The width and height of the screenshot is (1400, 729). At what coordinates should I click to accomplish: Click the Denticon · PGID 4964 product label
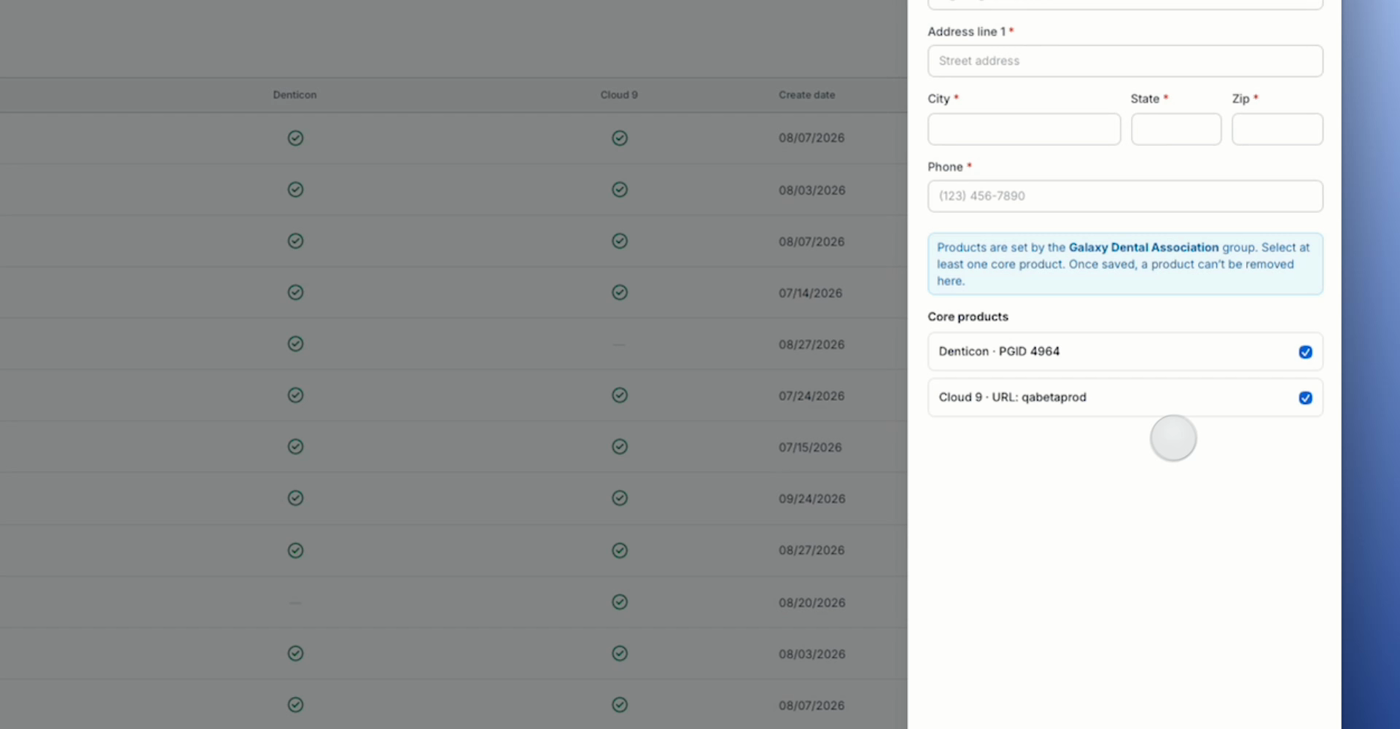[x=999, y=352]
